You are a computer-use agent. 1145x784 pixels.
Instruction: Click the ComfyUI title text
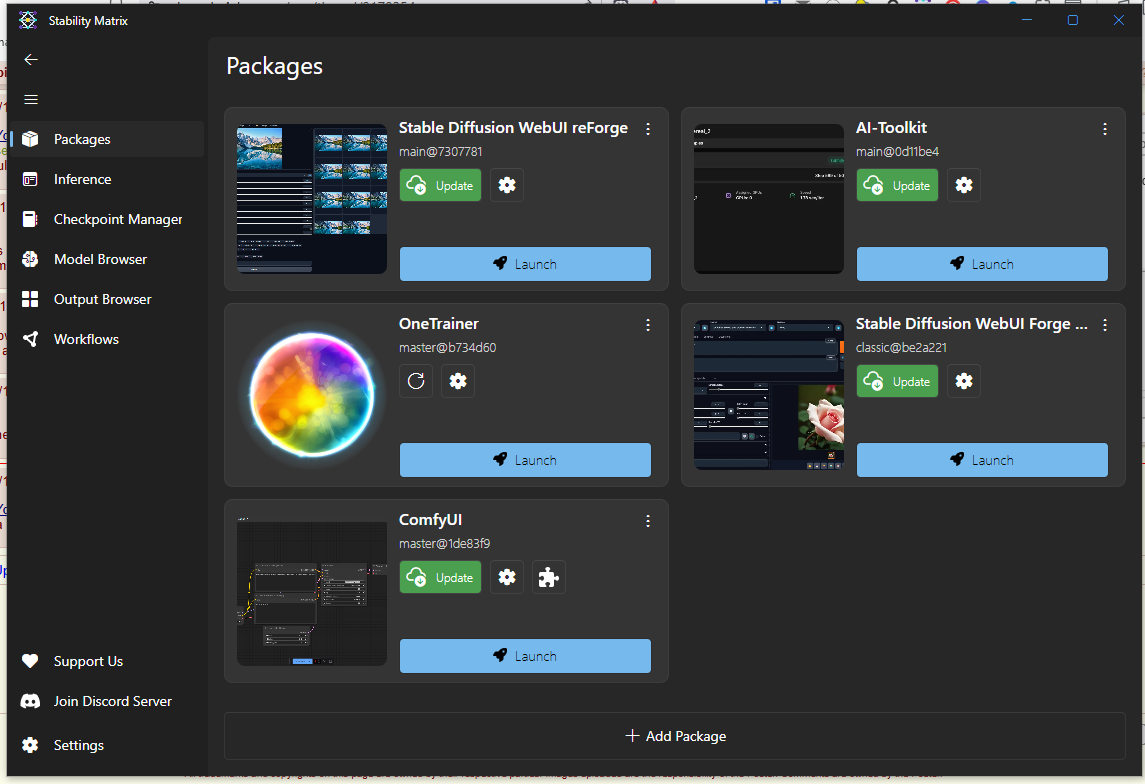tap(430, 520)
